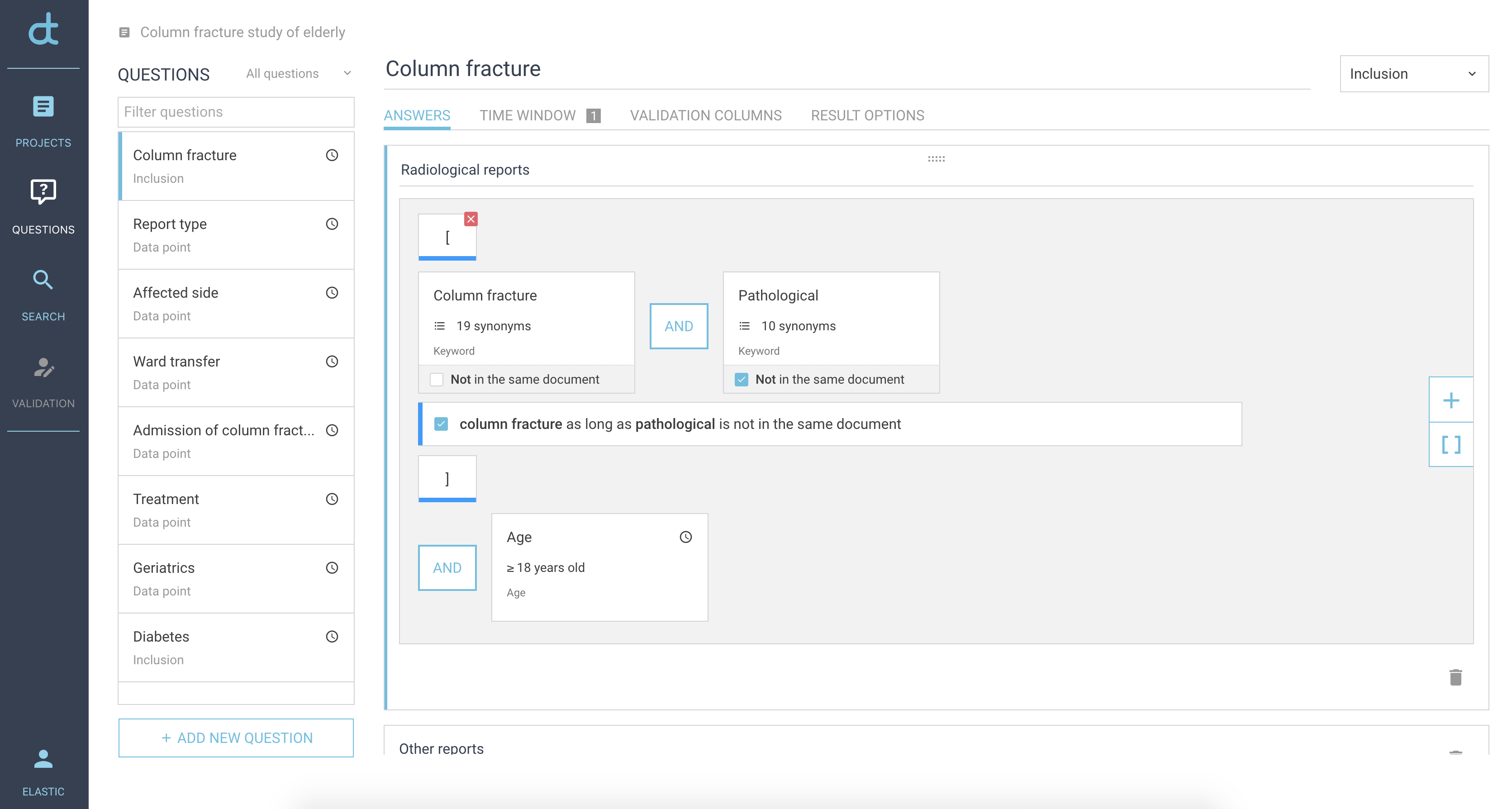Click the red remove icon on the bracket

[x=470, y=219]
